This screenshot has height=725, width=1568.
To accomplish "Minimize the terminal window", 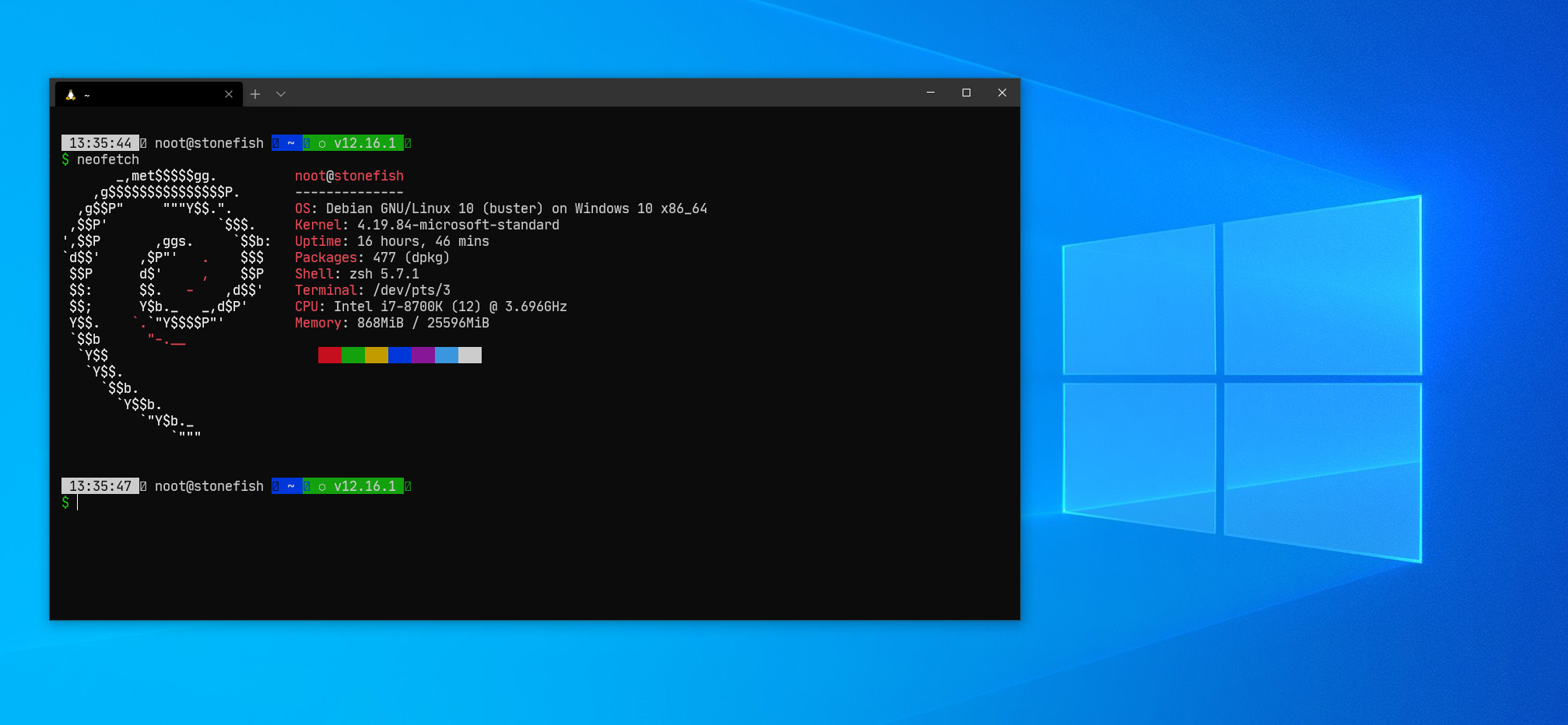I will 930,93.
